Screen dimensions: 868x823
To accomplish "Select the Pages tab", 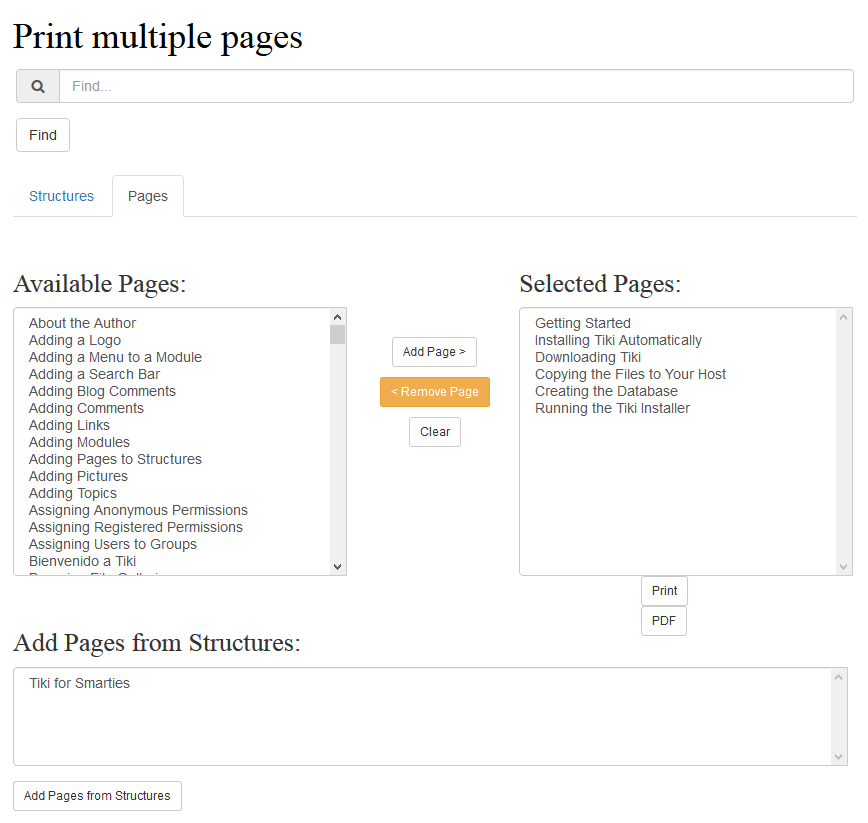I will [x=147, y=196].
